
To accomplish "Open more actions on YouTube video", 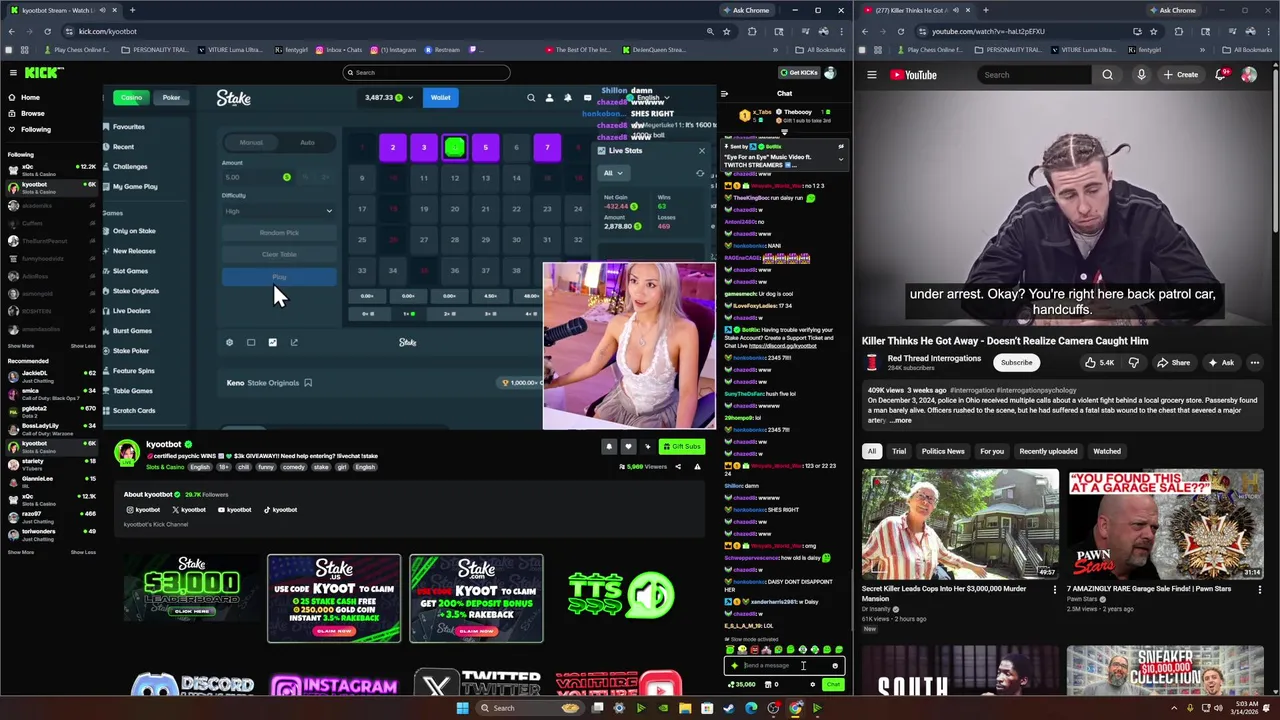I will tap(1254, 363).
